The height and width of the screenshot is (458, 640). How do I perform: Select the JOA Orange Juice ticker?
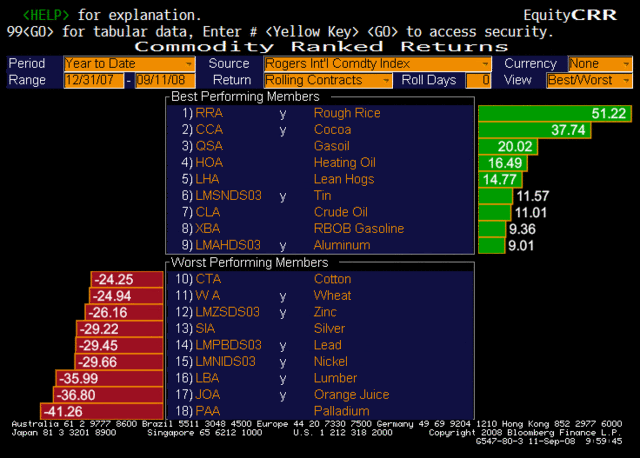[209, 394]
